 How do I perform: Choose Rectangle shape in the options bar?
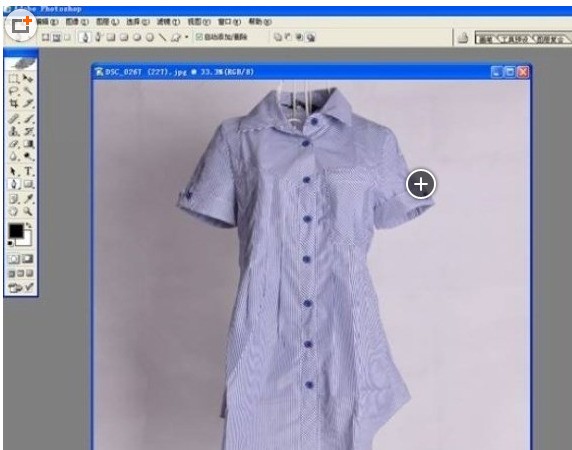[112, 37]
